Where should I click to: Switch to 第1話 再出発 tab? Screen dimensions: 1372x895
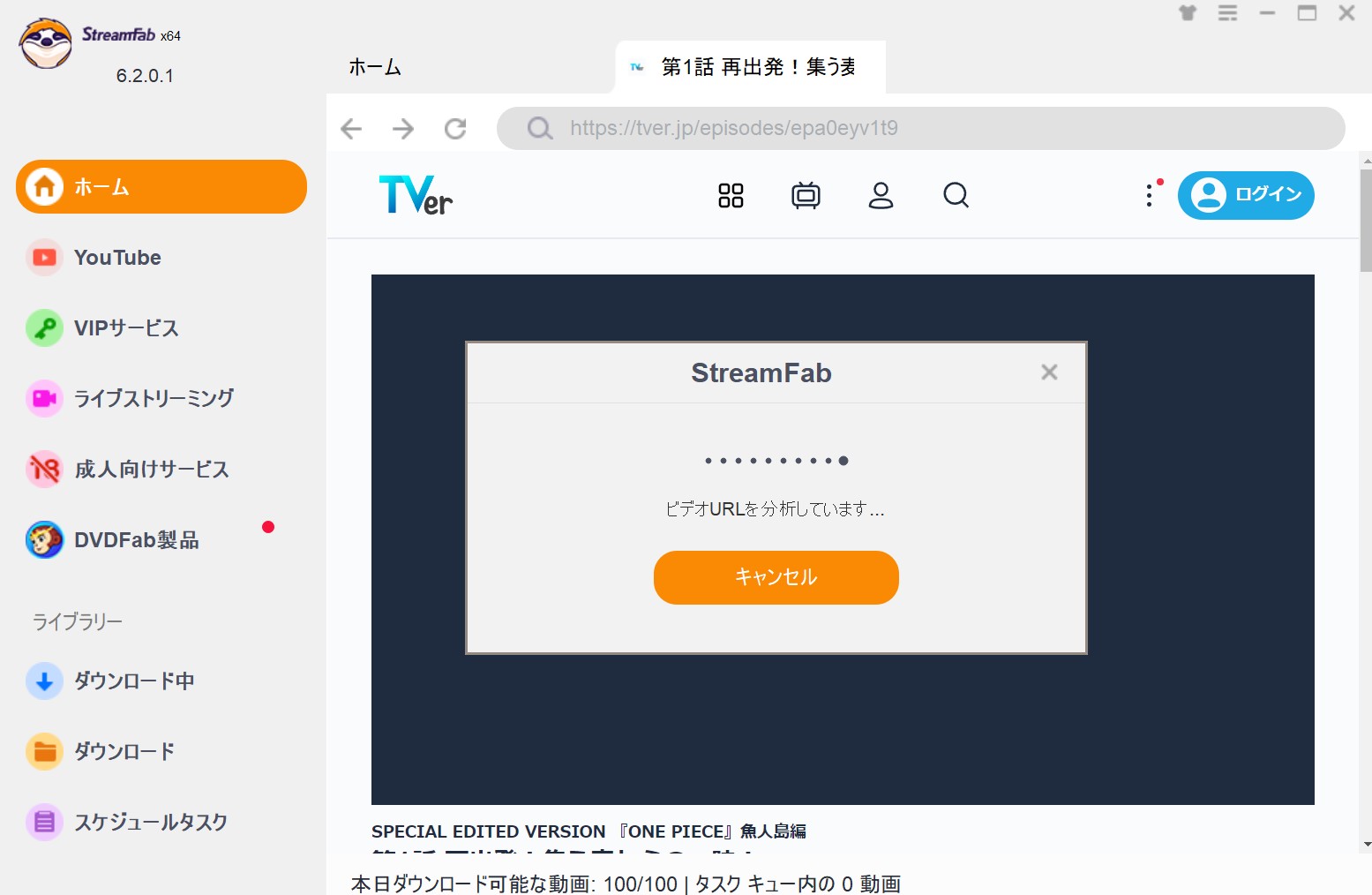pos(751,67)
